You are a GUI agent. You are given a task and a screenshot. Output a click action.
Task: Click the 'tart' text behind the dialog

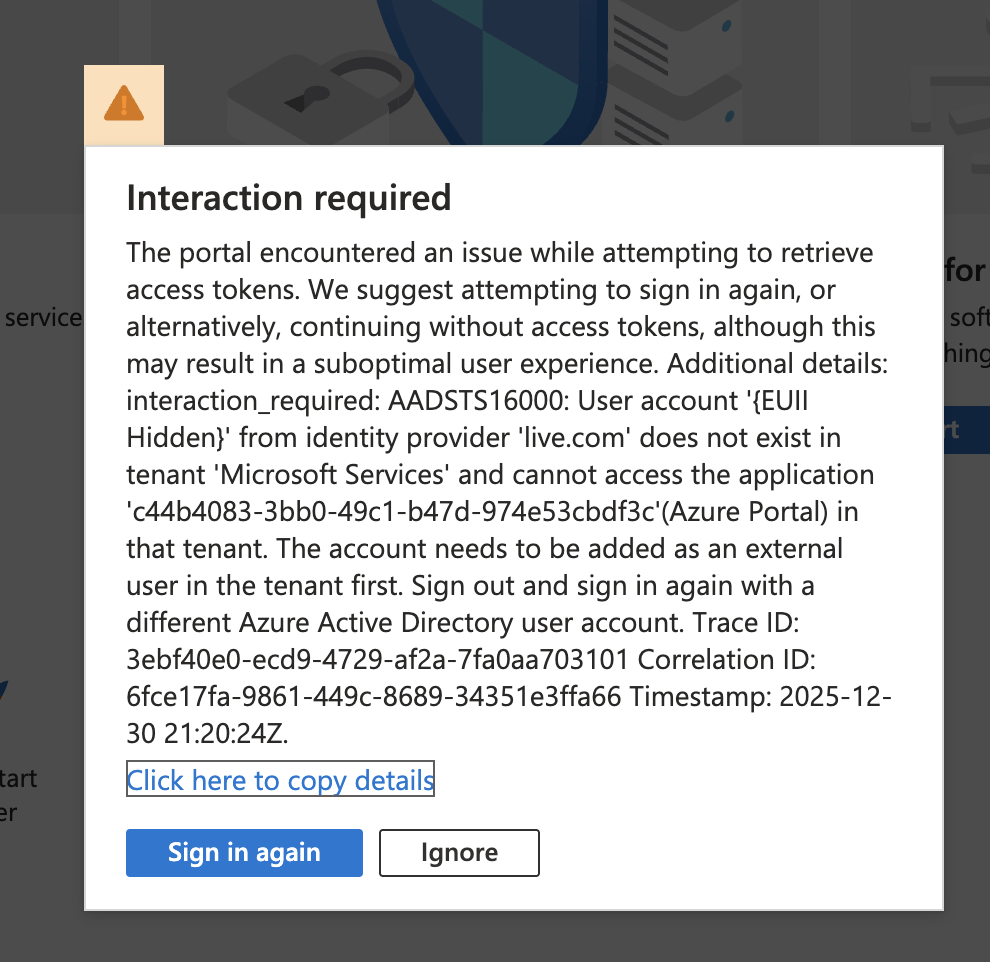tap(21, 778)
